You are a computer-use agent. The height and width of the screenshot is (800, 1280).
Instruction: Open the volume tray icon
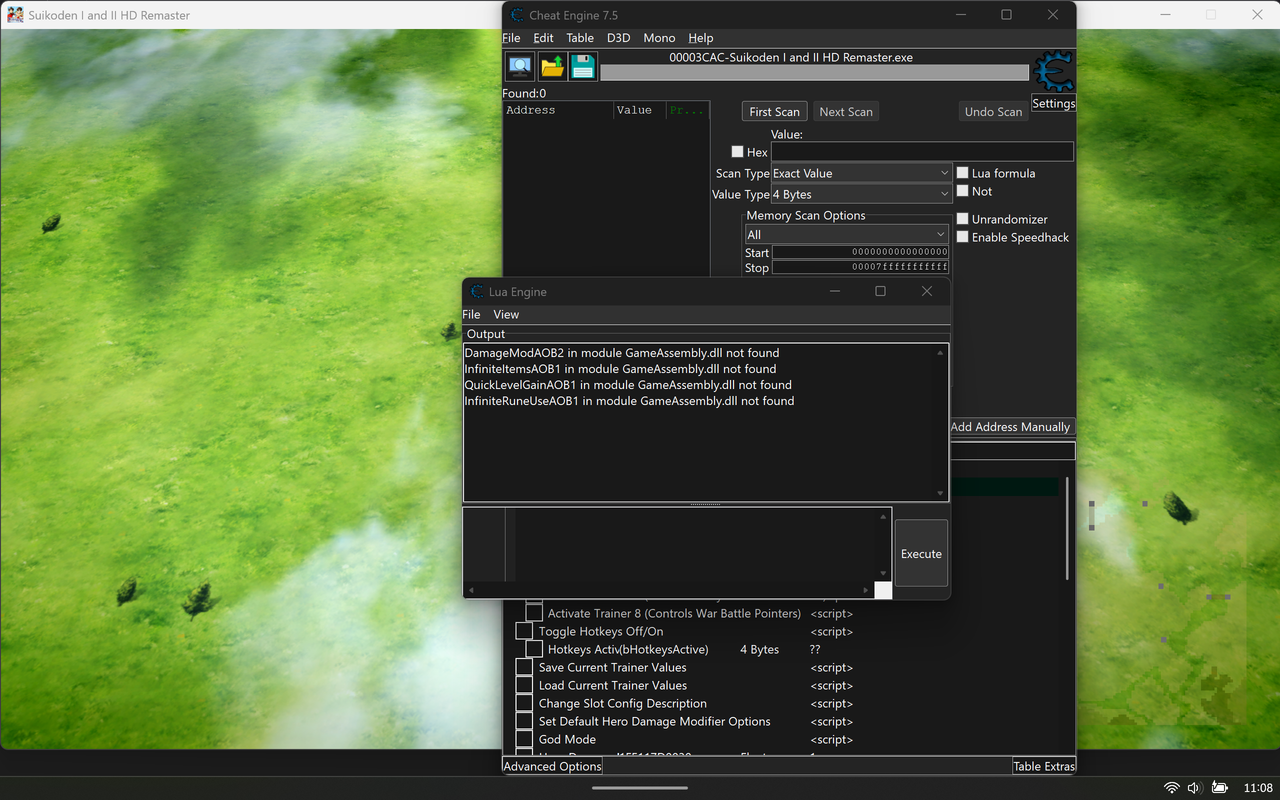click(x=1194, y=788)
